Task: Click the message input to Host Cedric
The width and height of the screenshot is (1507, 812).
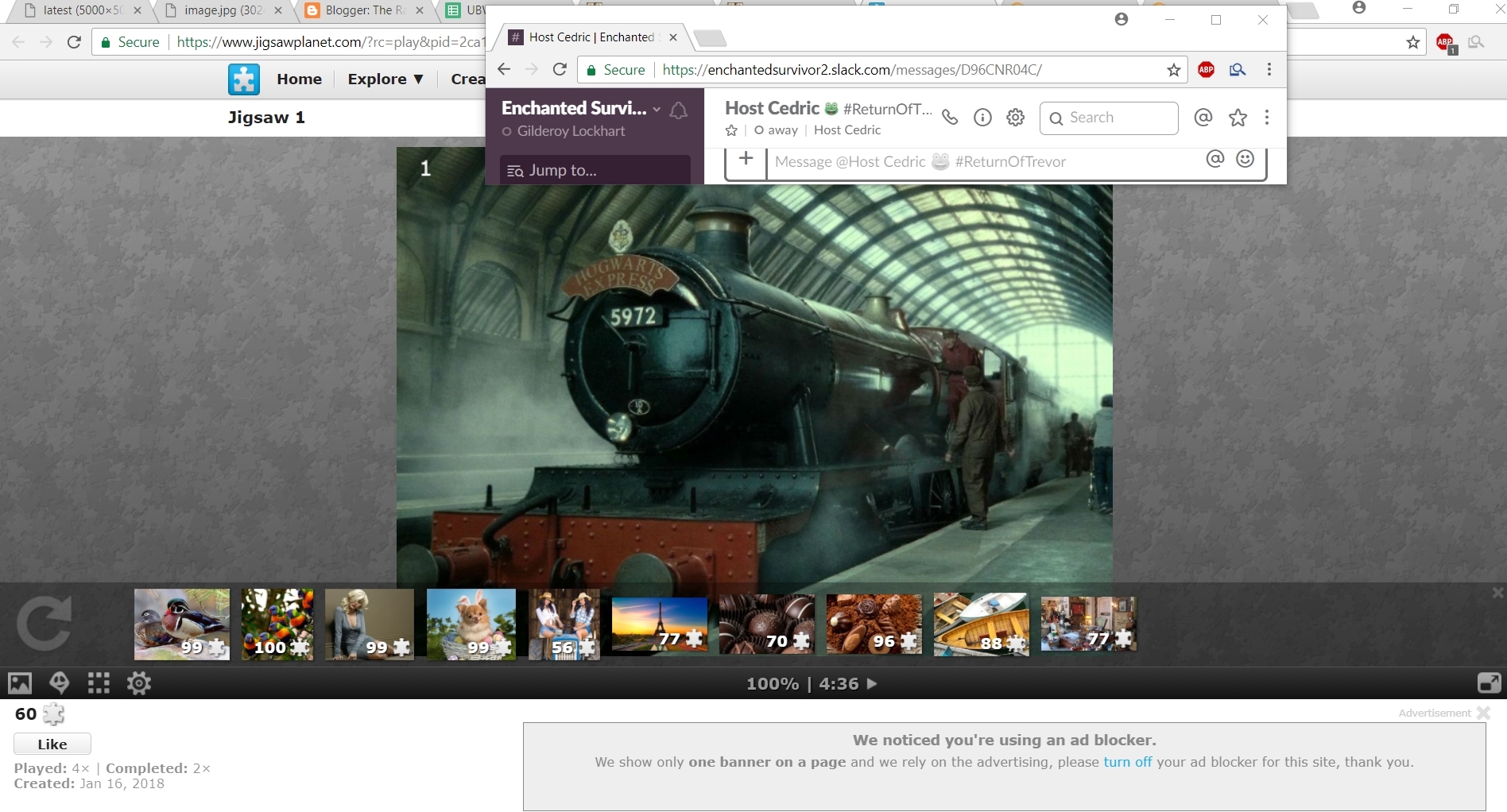Action: (986, 162)
